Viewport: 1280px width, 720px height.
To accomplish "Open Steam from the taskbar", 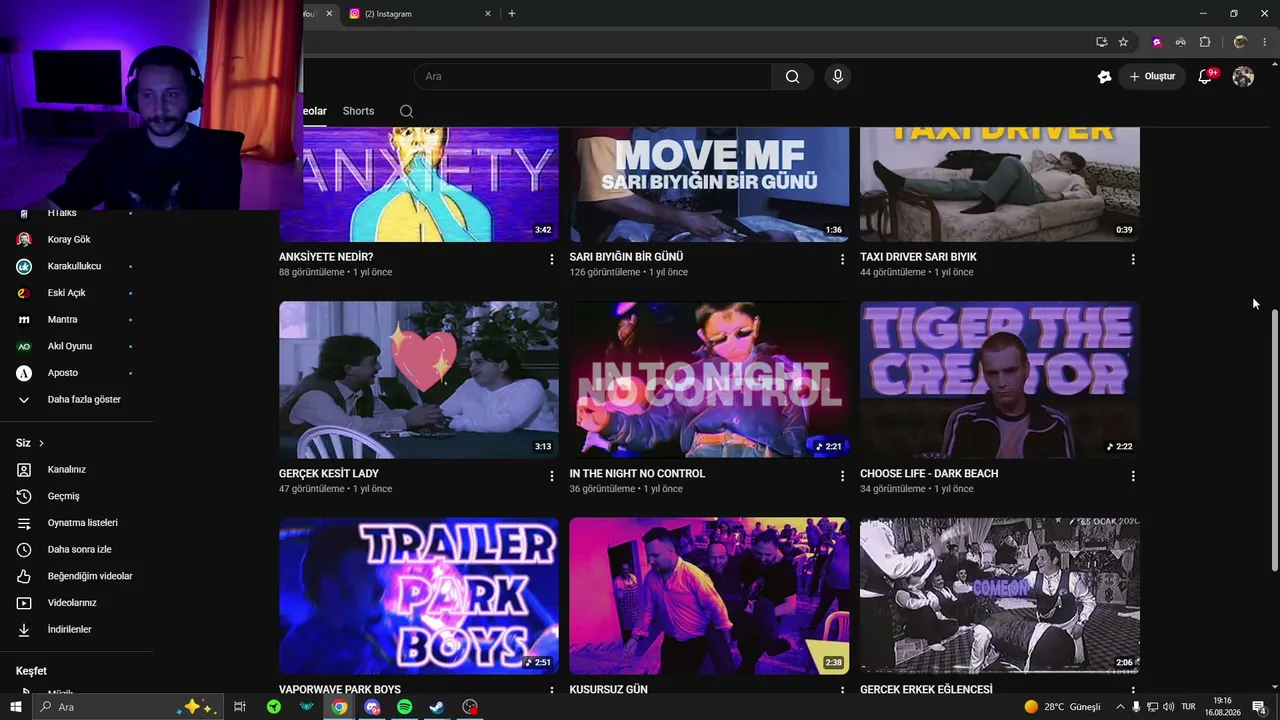I will (x=437, y=707).
